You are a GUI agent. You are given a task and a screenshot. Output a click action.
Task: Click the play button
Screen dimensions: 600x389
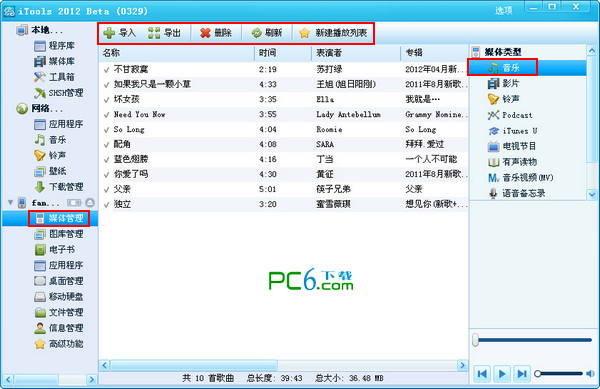[x=502, y=373]
